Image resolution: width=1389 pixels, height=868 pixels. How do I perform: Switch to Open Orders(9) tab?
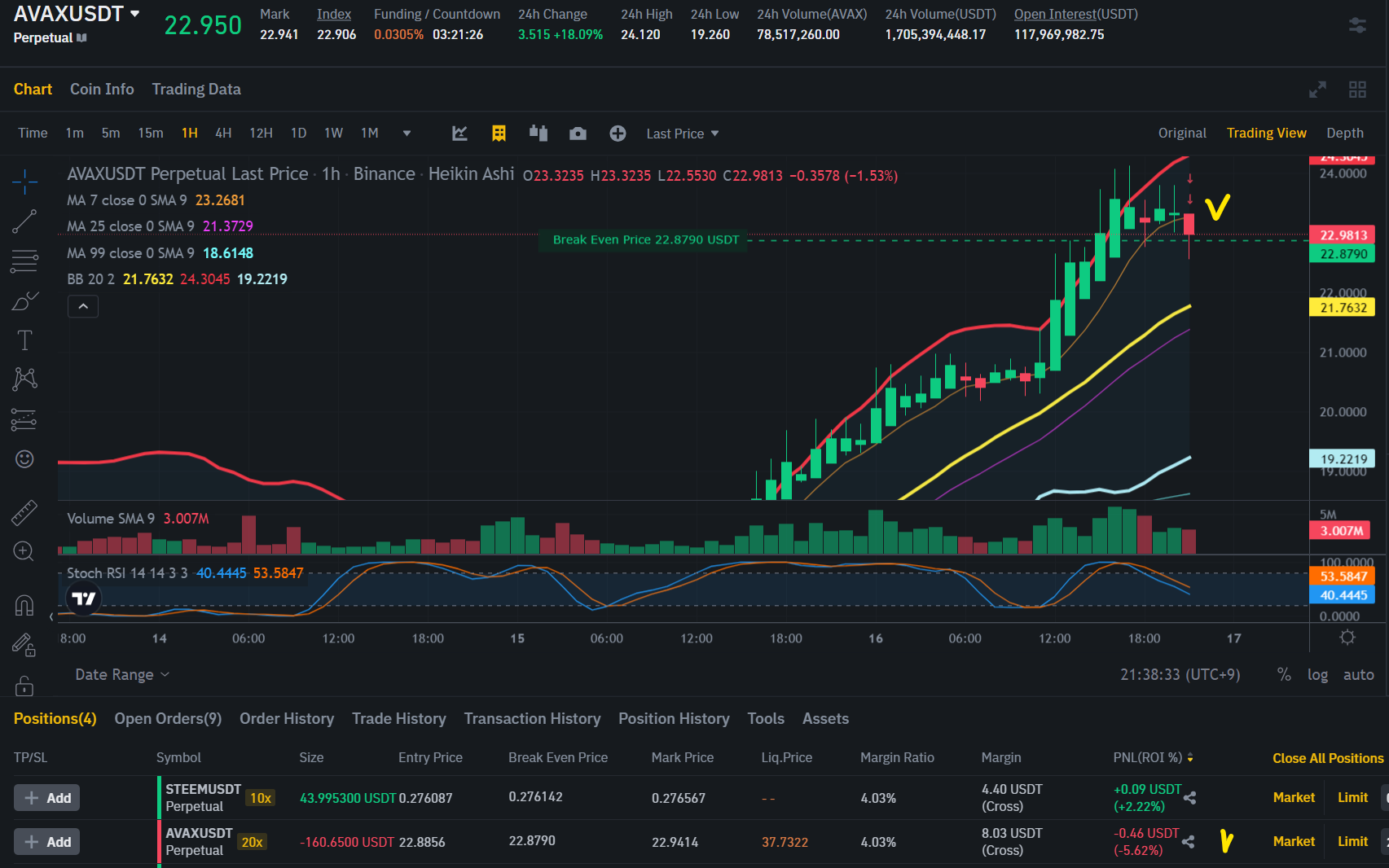[x=168, y=718]
